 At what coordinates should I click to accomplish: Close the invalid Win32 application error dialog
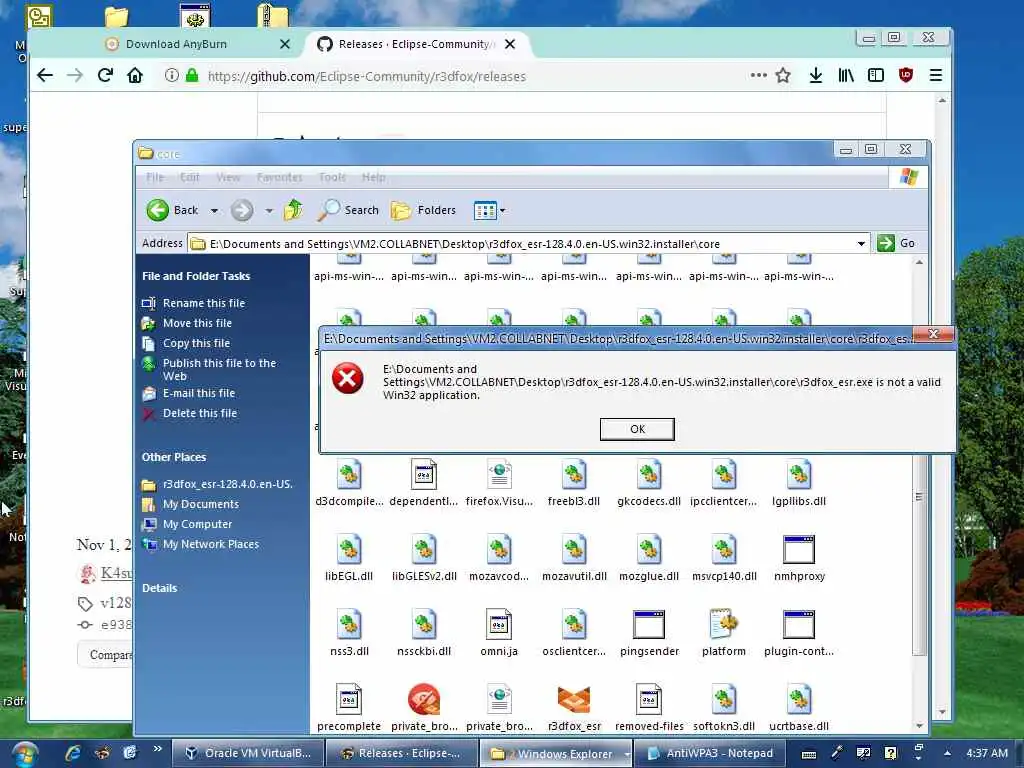[x=933, y=334]
